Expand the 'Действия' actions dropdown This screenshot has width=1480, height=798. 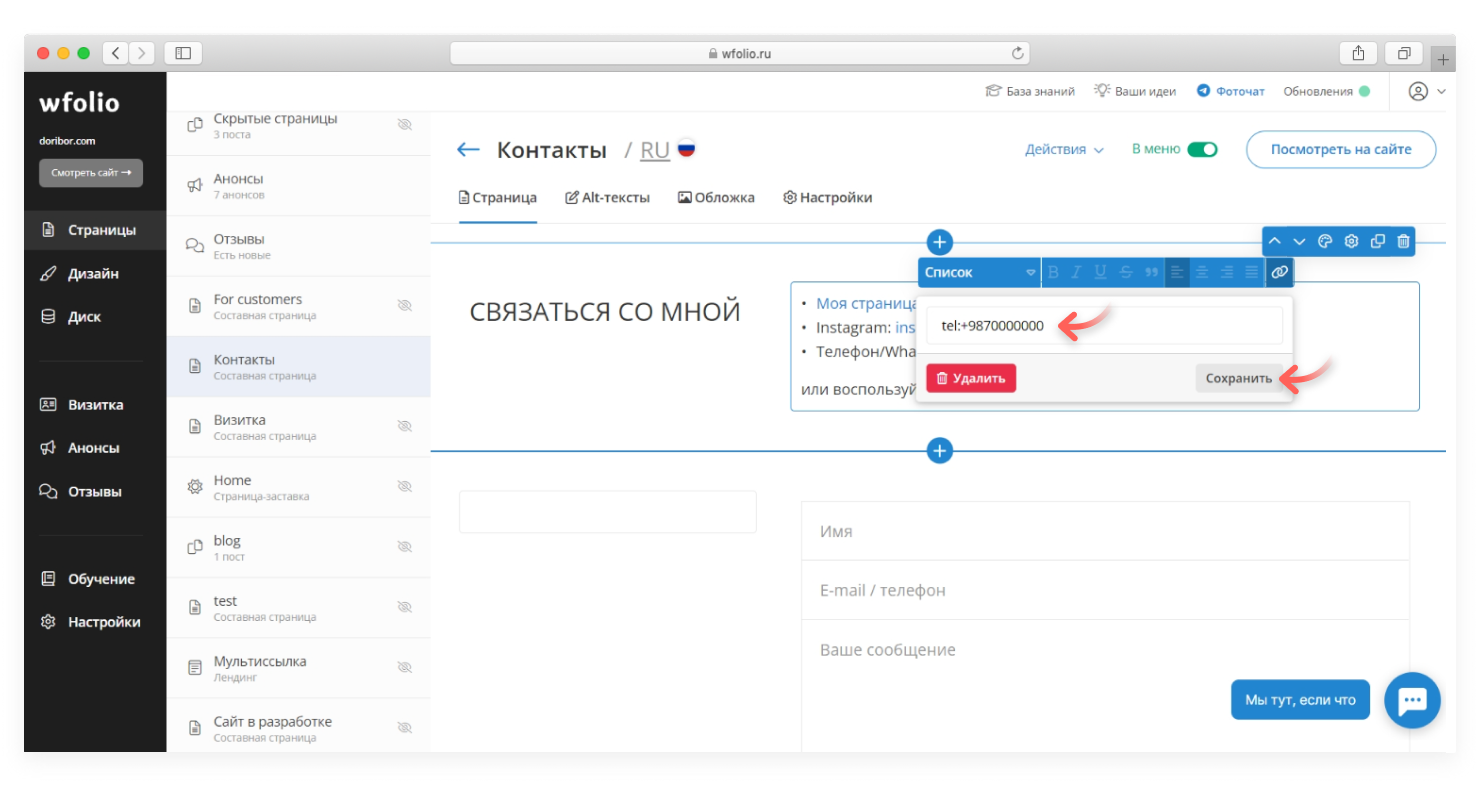[x=1064, y=149]
